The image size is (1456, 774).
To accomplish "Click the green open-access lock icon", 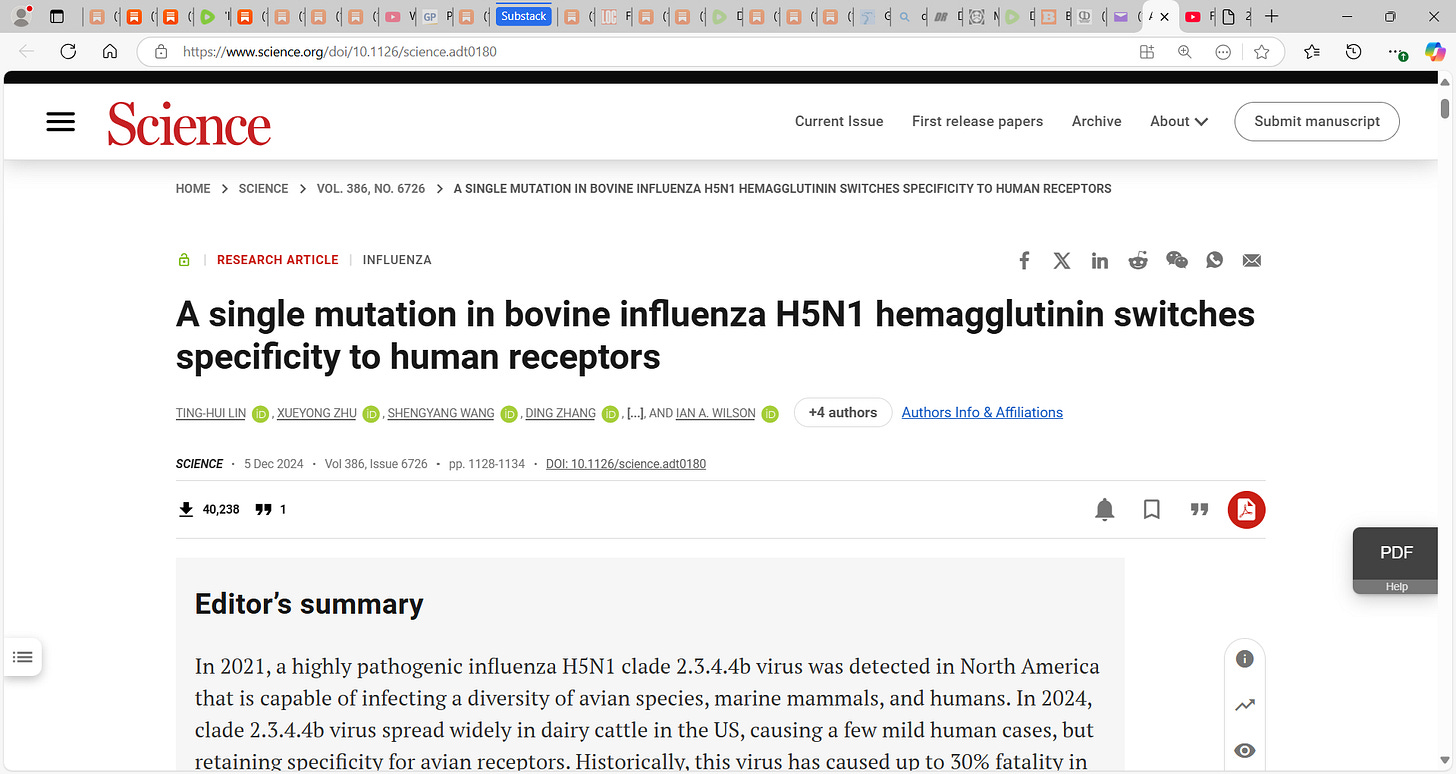I will point(184,260).
